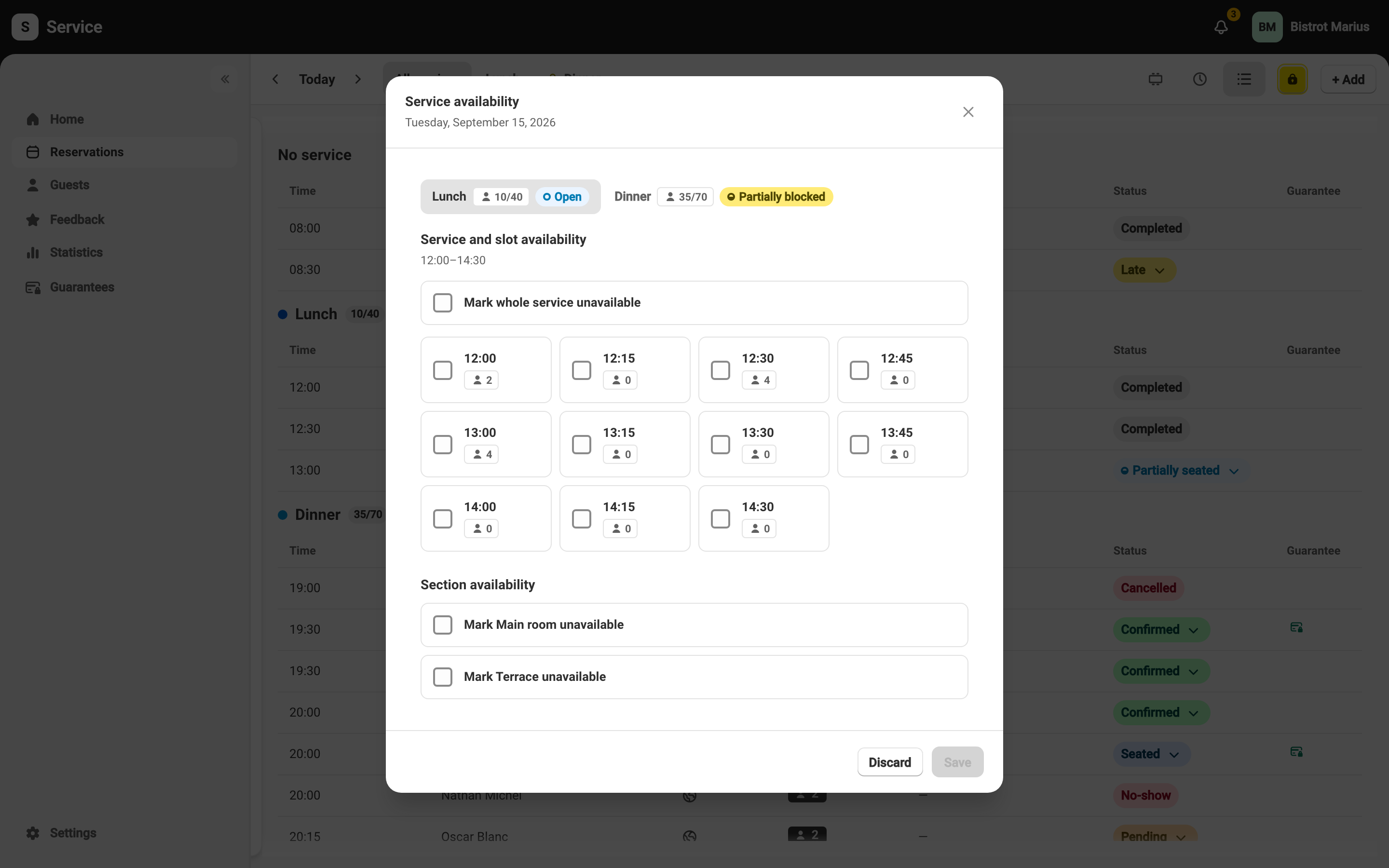Check the 12:30 slot checkbox
This screenshot has width=1389, height=868.
721,370
